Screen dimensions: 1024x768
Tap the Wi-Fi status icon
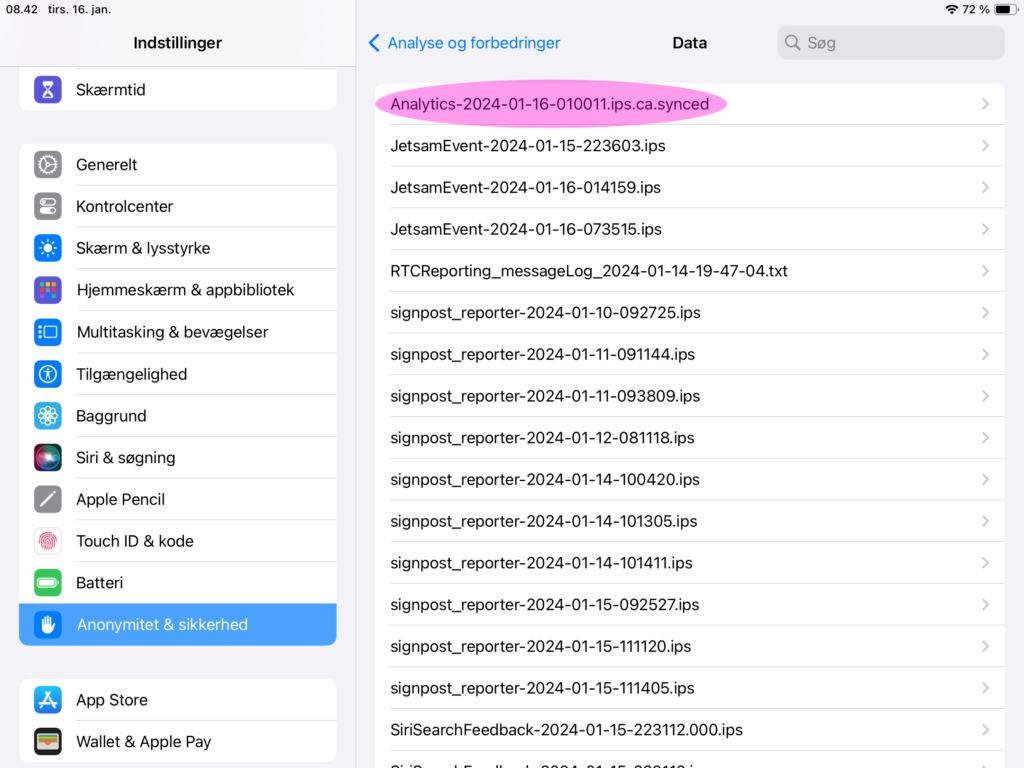click(x=952, y=9)
